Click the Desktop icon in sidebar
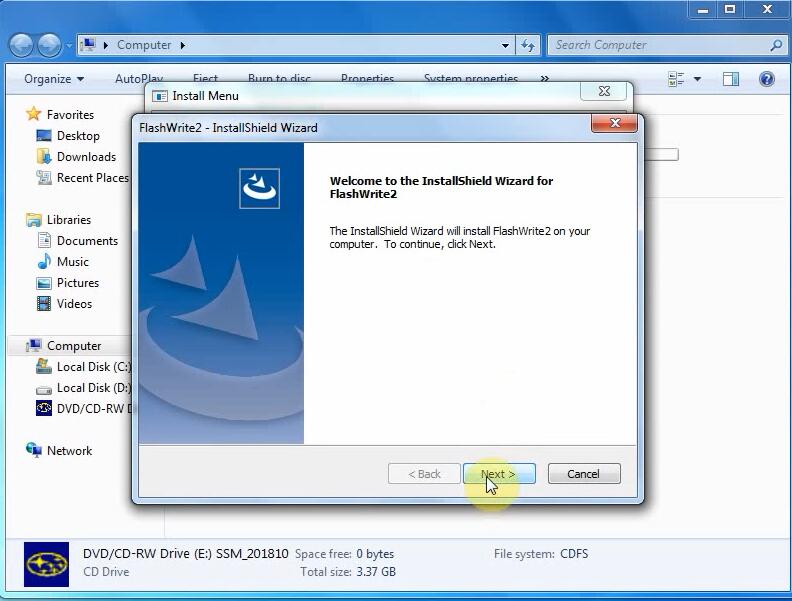The image size is (792, 601). (44, 135)
